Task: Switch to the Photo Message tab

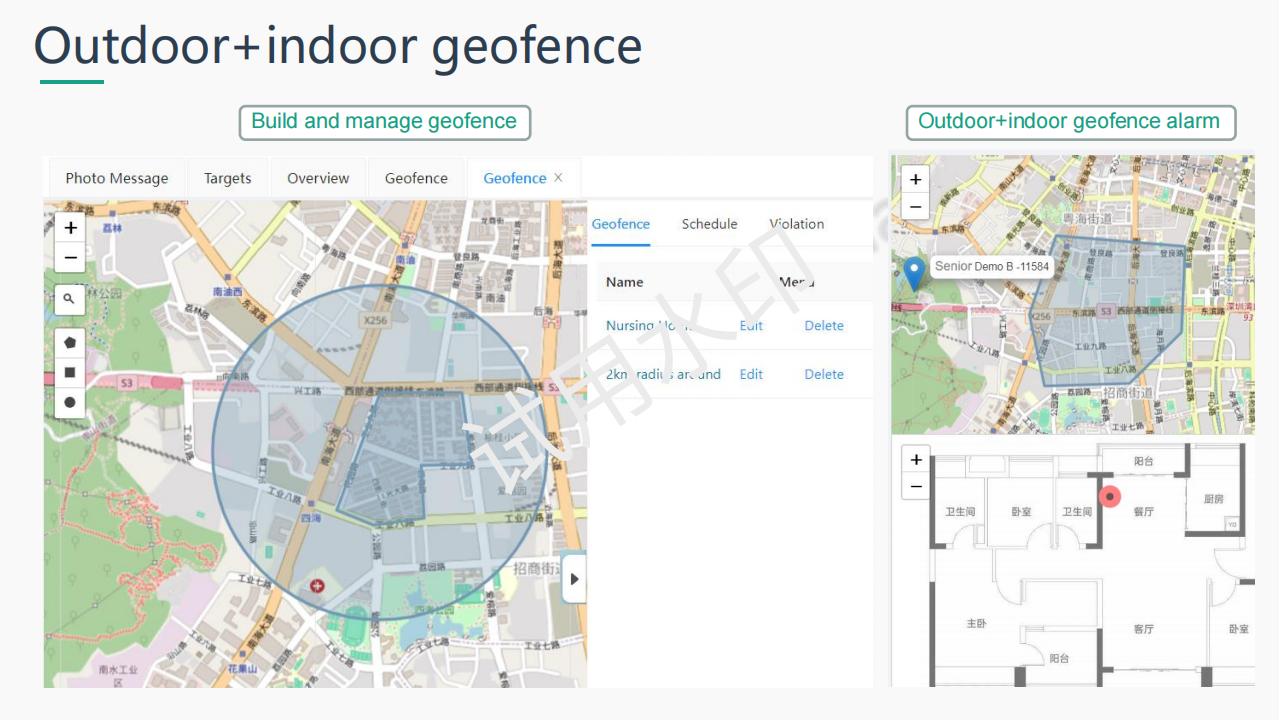Action: click(117, 178)
